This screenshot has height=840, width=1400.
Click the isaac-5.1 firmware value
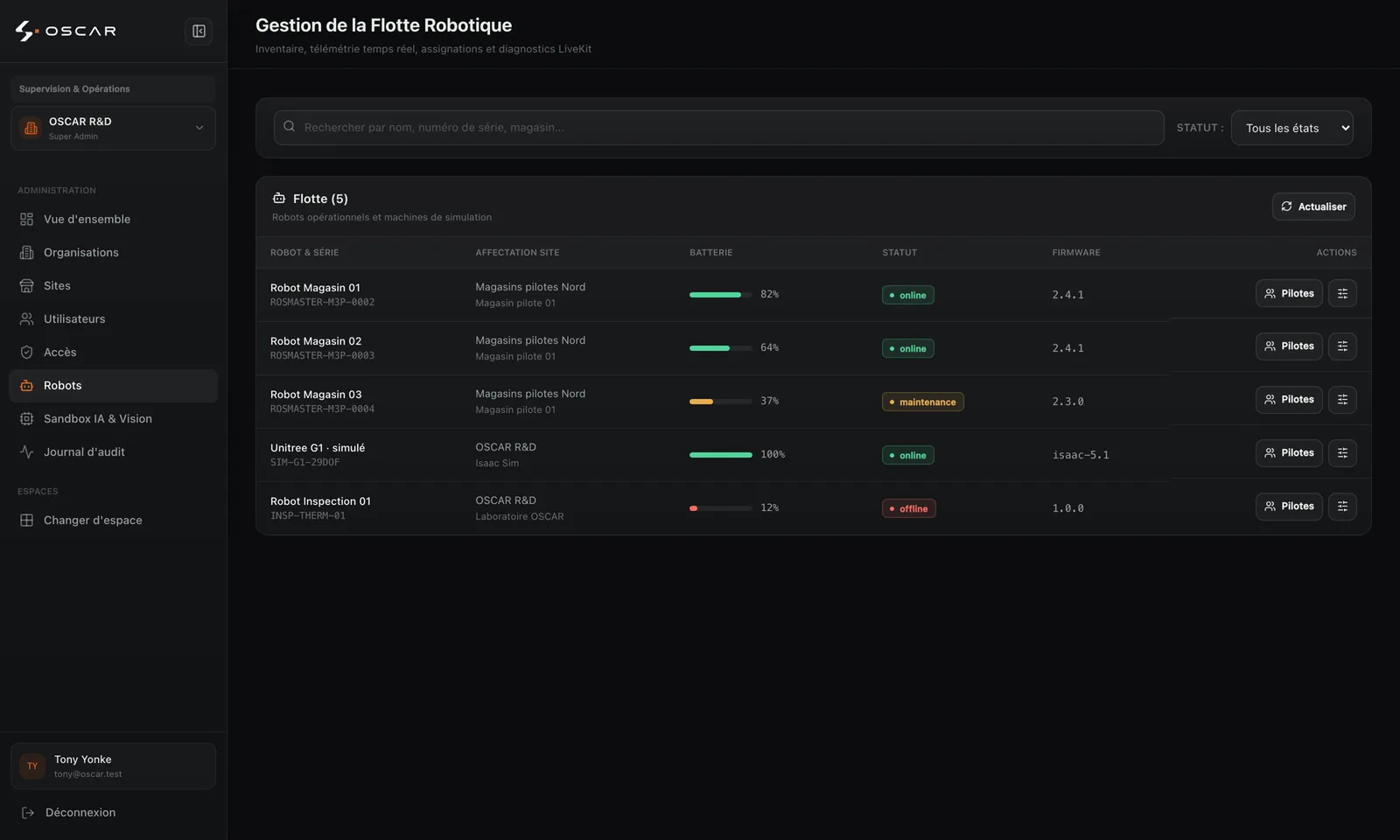point(1081,455)
